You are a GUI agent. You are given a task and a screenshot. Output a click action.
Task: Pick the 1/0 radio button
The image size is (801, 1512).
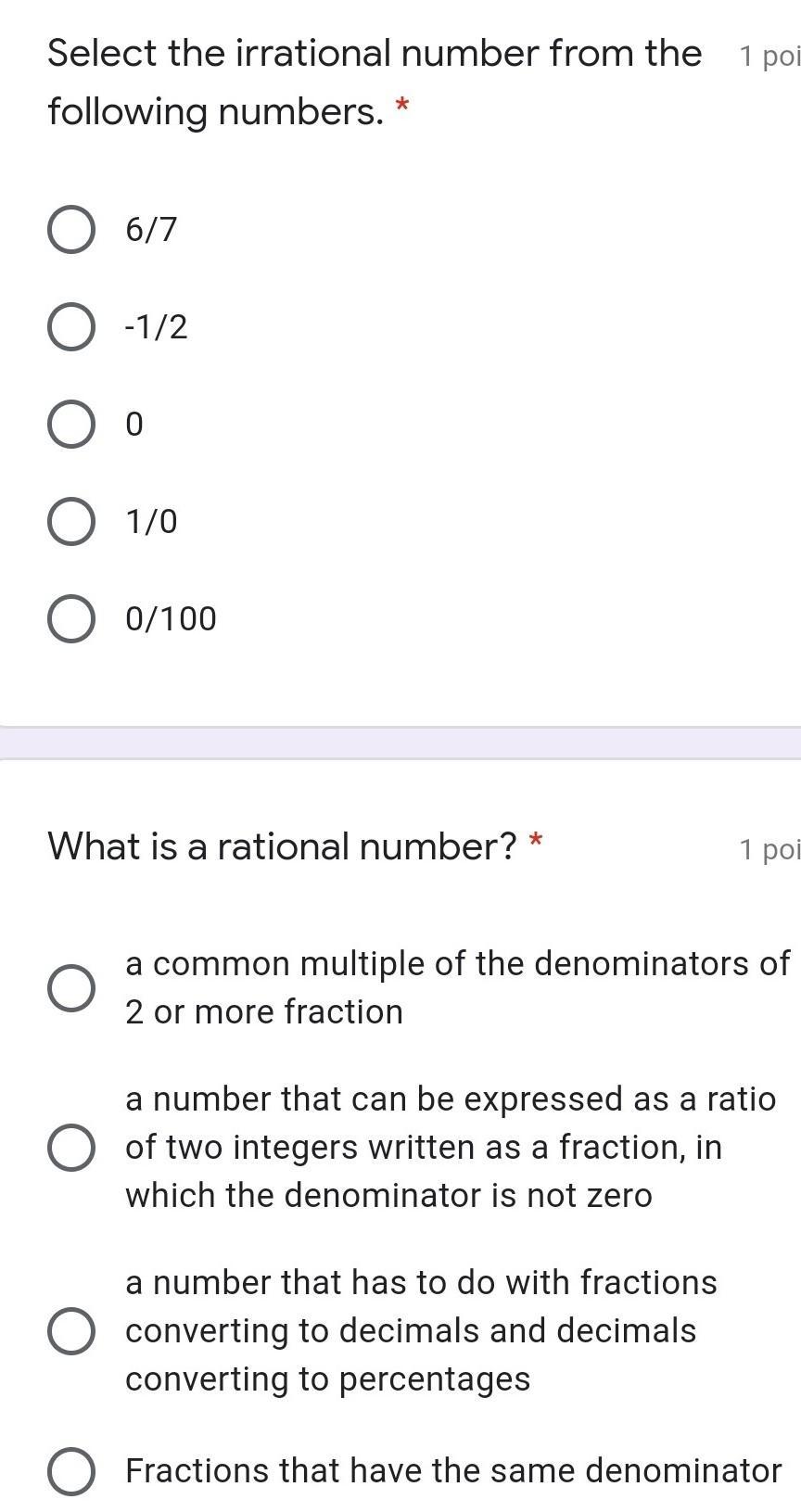coord(70,522)
